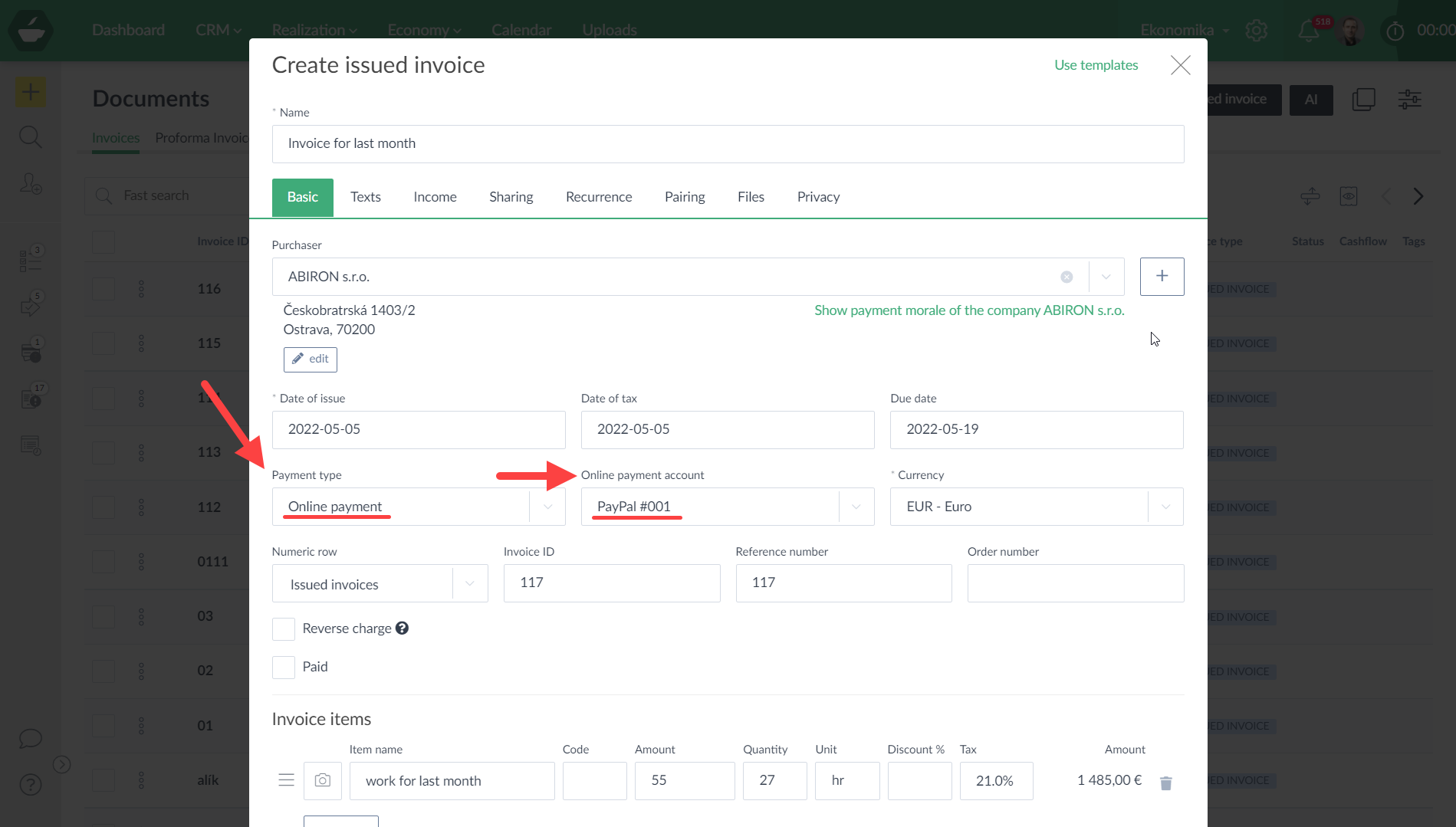Image resolution: width=1456 pixels, height=827 pixels.
Task: Expand the Payment type dropdown
Action: tap(547, 507)
